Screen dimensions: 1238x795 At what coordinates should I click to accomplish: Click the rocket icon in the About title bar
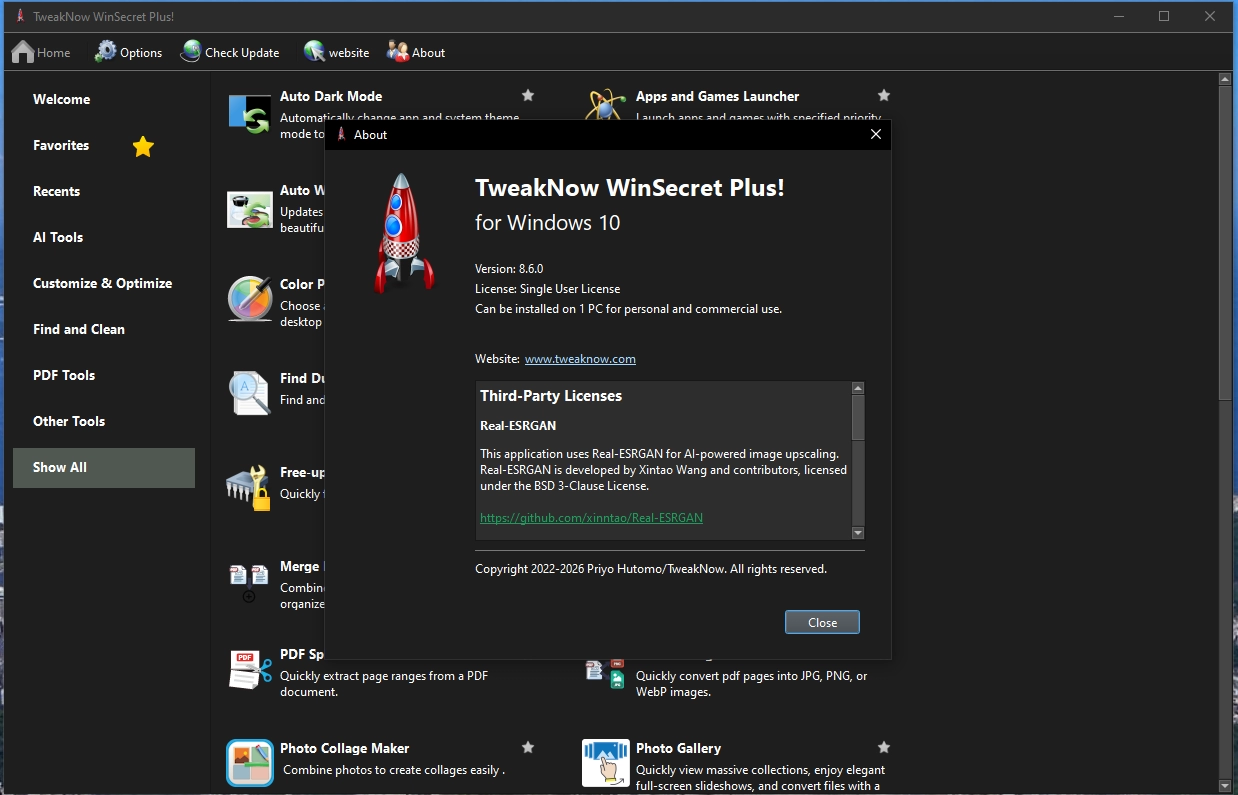click(341, 134)
